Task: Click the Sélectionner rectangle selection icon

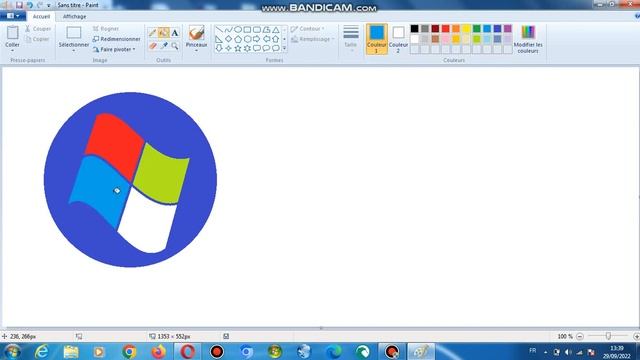Action: pyautogui.click(x=74, y=33)
